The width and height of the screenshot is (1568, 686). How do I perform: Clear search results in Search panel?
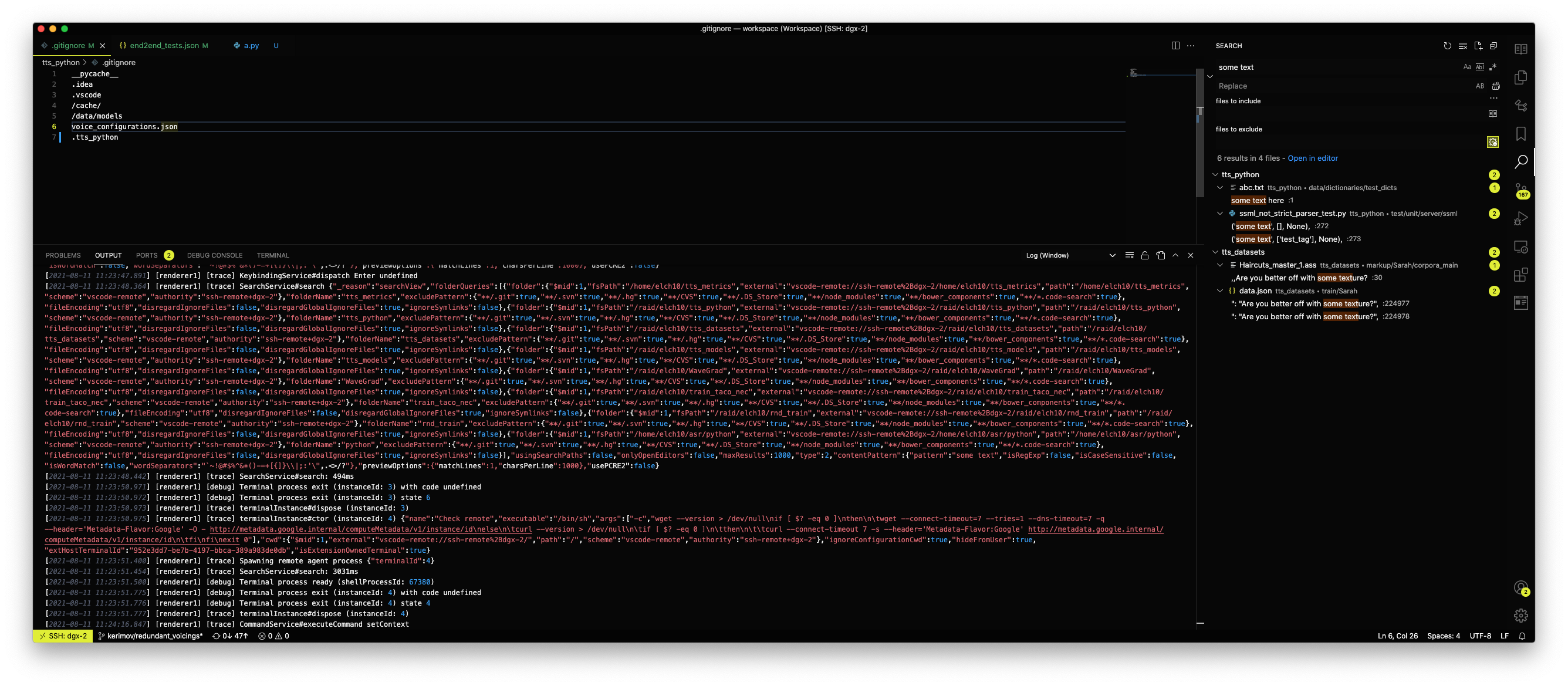[1463, 46]
